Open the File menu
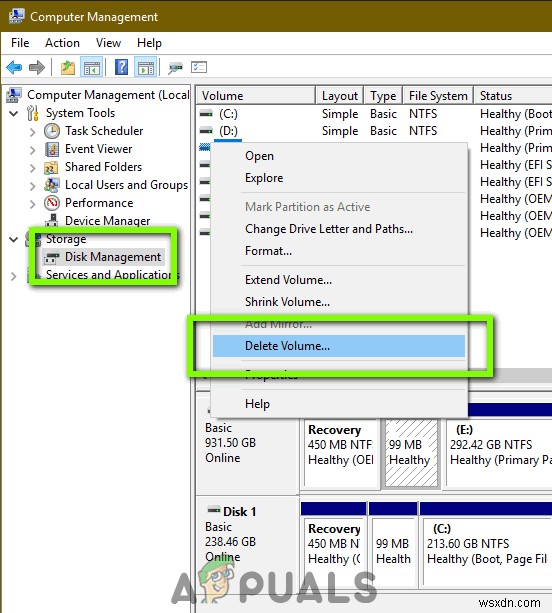This screenshot has height=613, width=552. coord(20,43)
